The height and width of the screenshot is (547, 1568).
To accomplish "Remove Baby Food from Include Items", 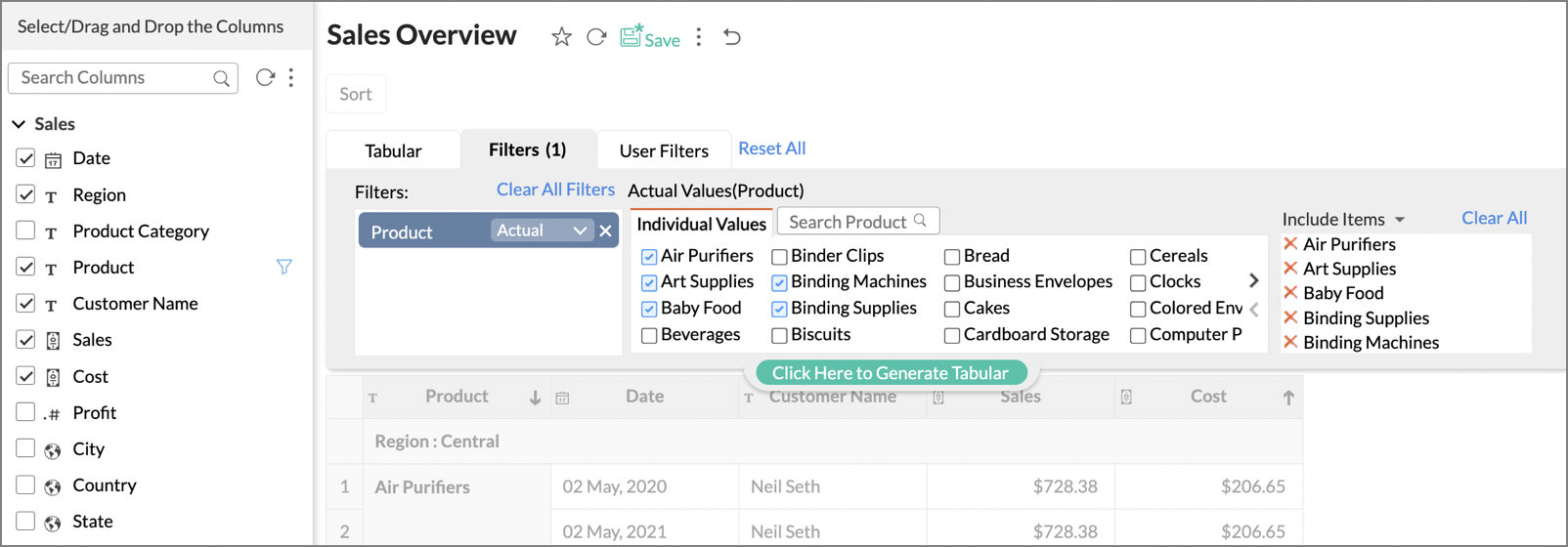I will point(1290,293).
